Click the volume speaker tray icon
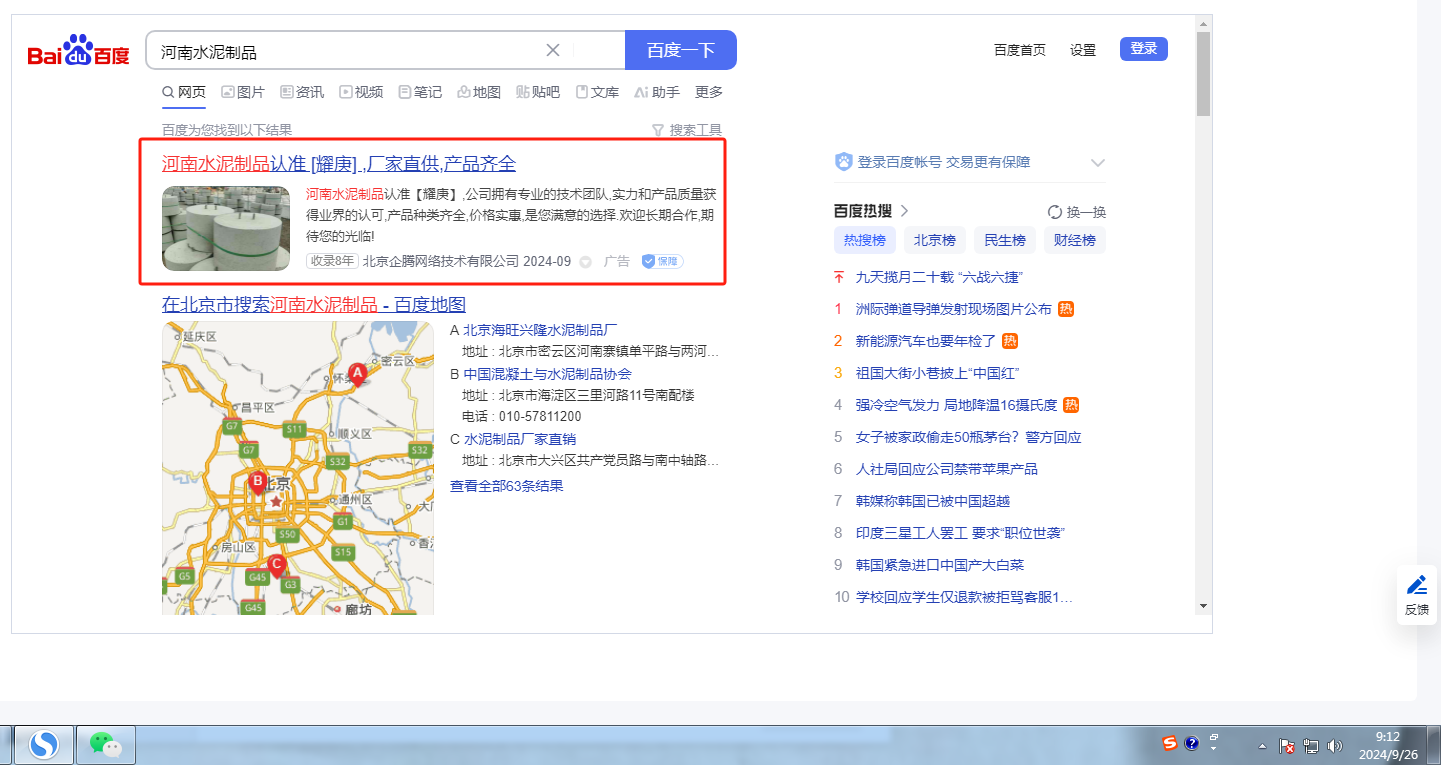 click(1334, 746)
